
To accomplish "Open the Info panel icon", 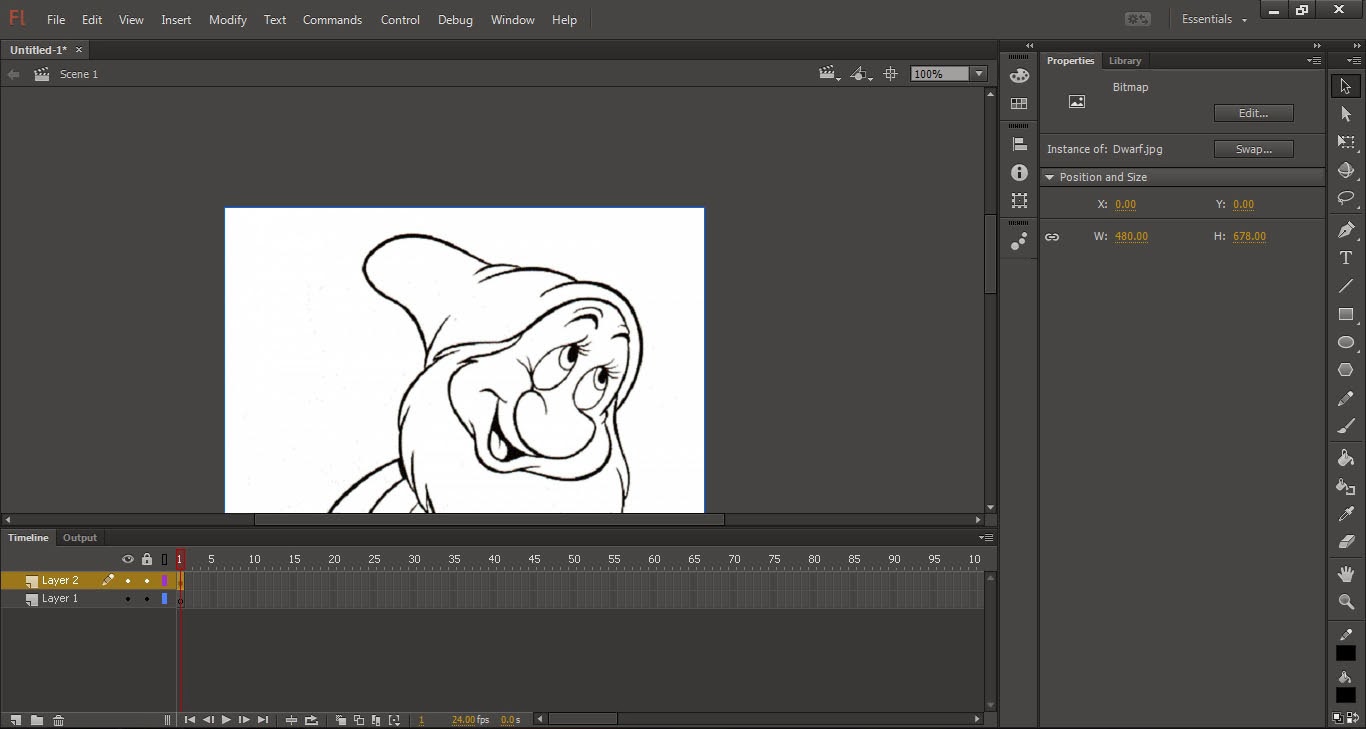I will (1019, 173).
